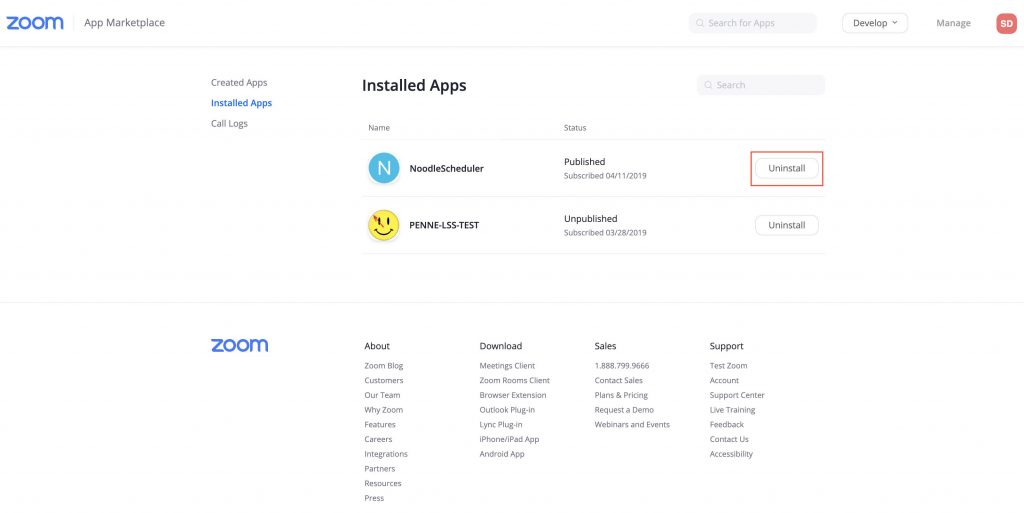Open iPhone/iPad App download link
The image size is (1024, 513).
coord(509,439)
